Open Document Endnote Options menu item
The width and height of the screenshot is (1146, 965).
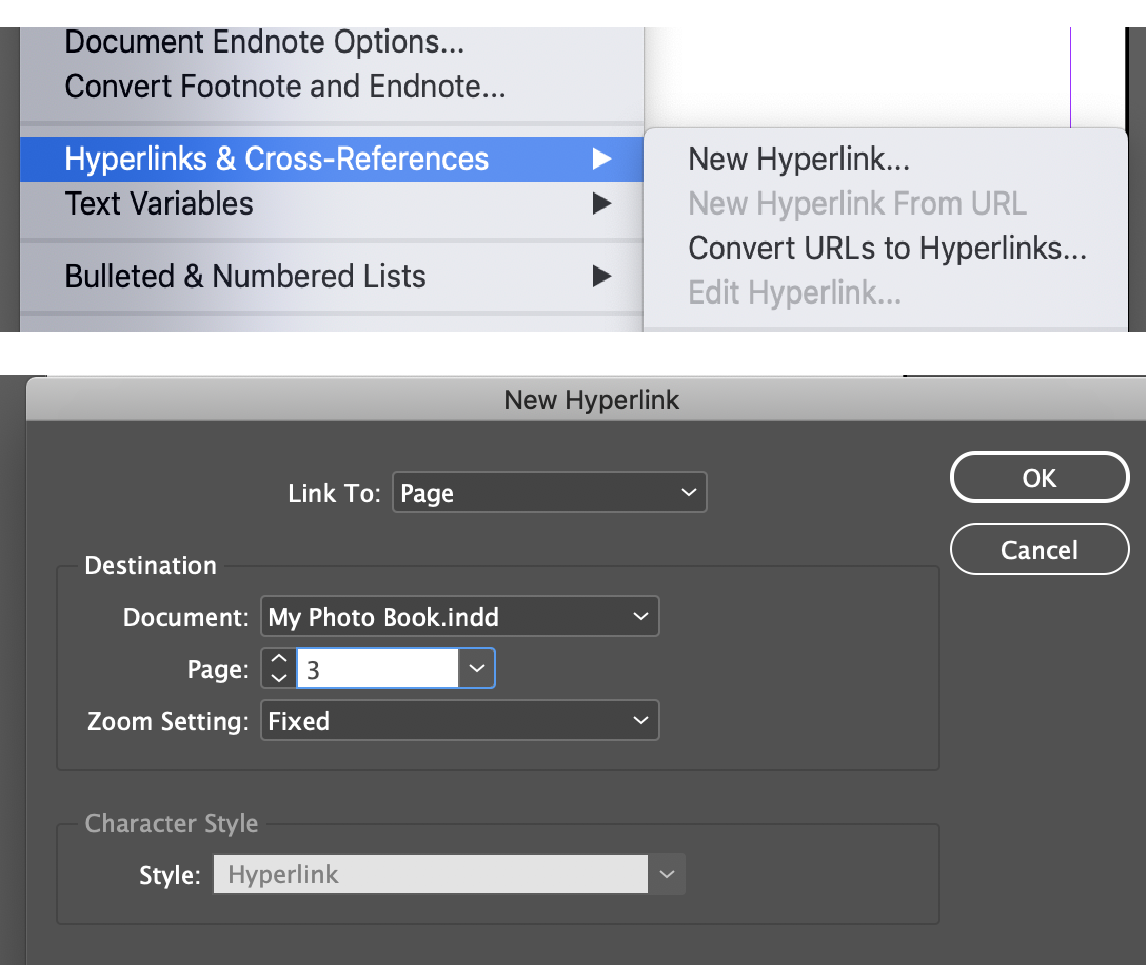(x=264, y=43)
